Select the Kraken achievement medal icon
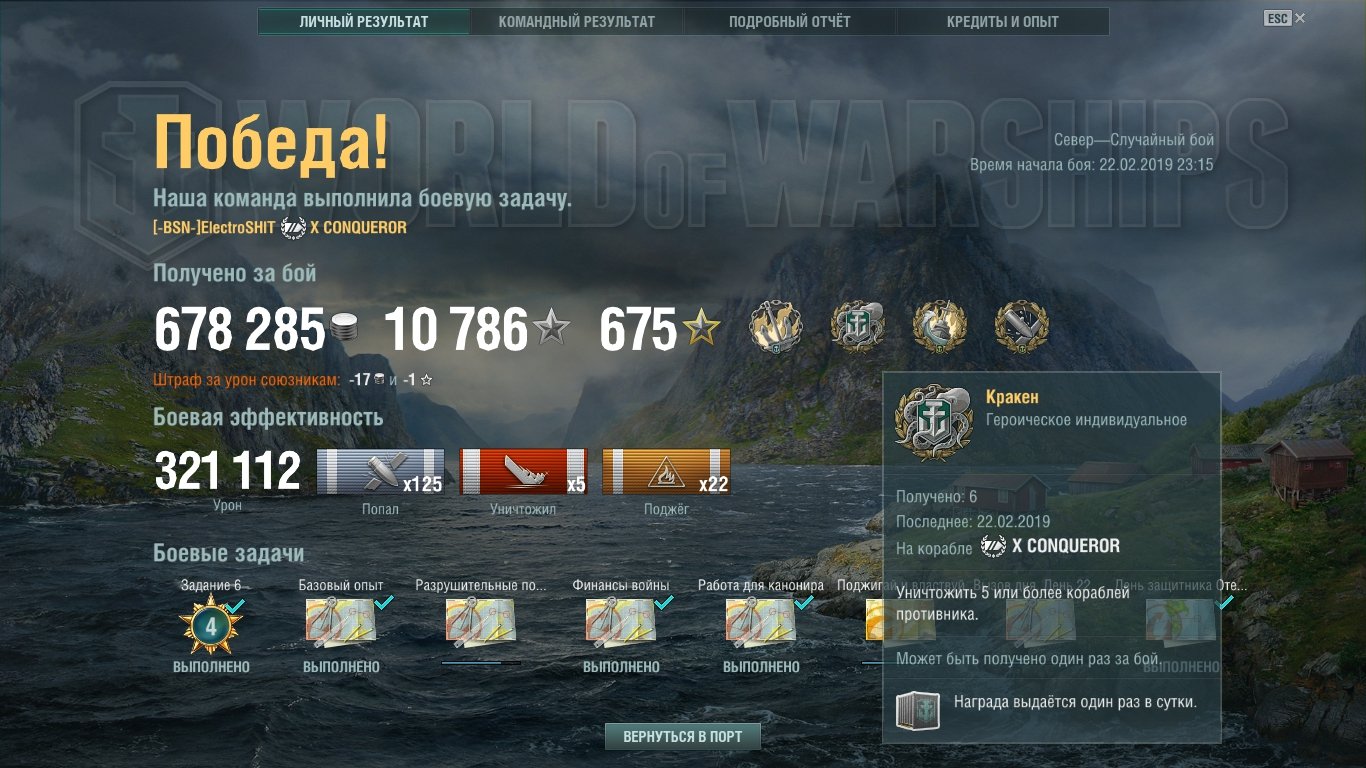 tap(858, 326)
